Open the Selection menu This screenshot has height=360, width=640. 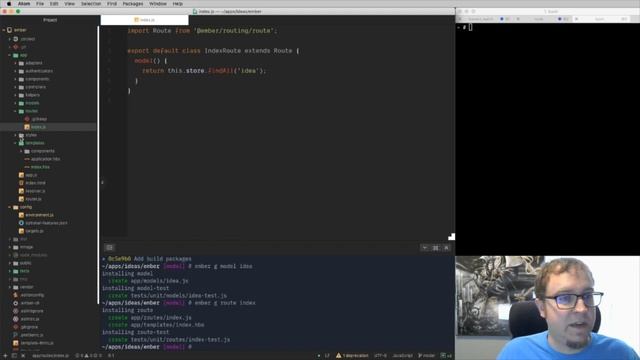coord(91,4)
